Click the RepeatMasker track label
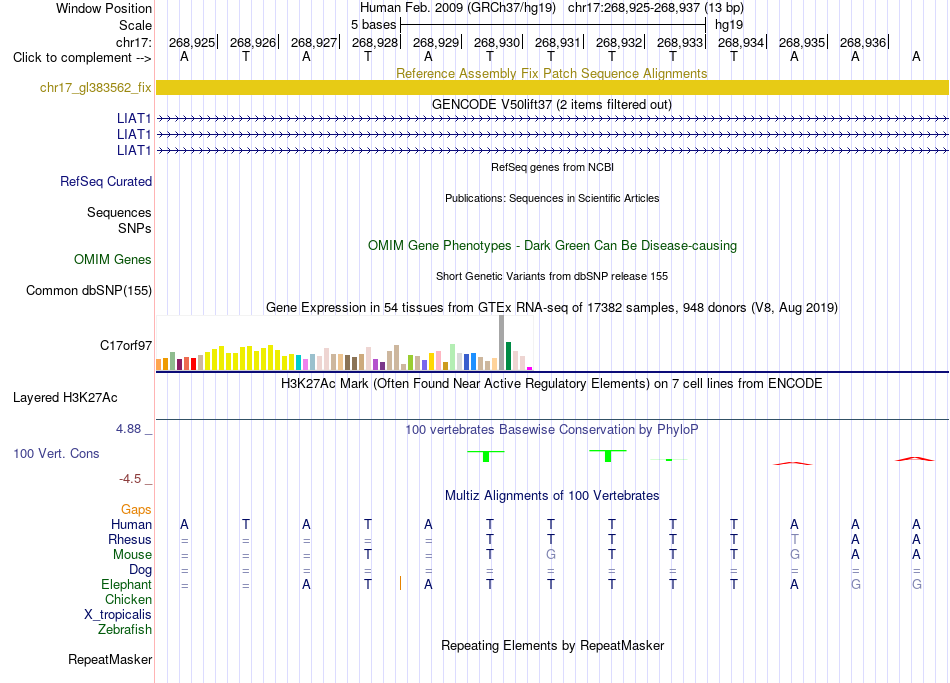 coord(110,659)
